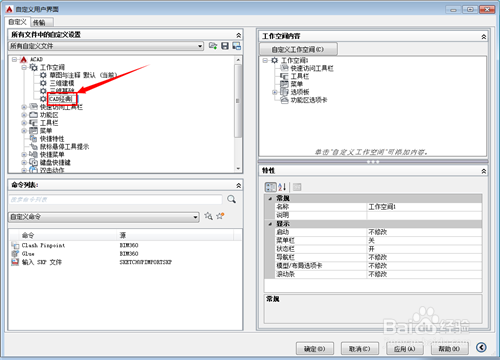The image size is (500, 360).
Task: Click the 键盘快捷键 icon in left tree
Action: (x=33, y=162)
